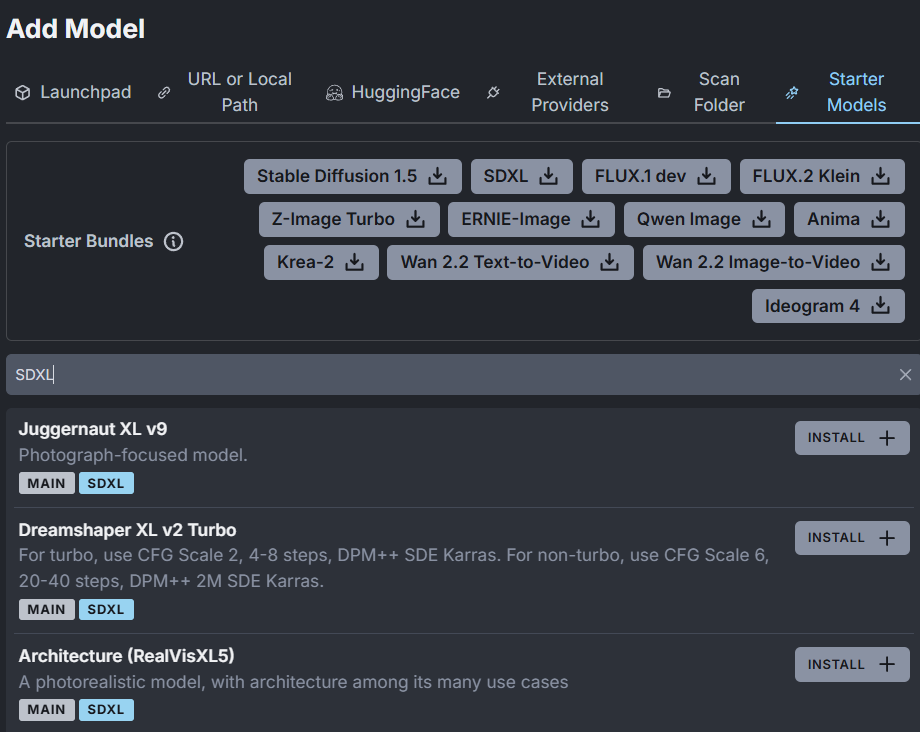Click the link icon beside URL or Local Path
Viewport: 920px width, 732px height.
(x=164, y=93)
